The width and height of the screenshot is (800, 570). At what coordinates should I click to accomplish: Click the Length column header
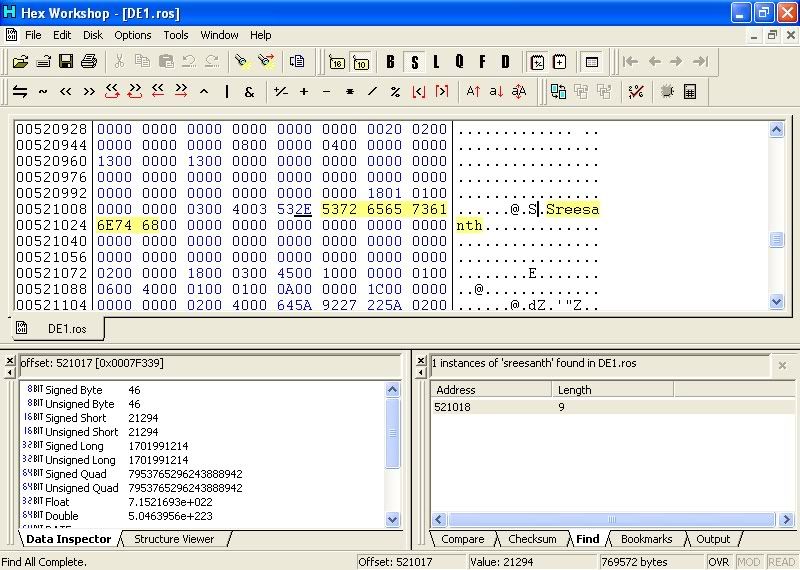(613, 390)
